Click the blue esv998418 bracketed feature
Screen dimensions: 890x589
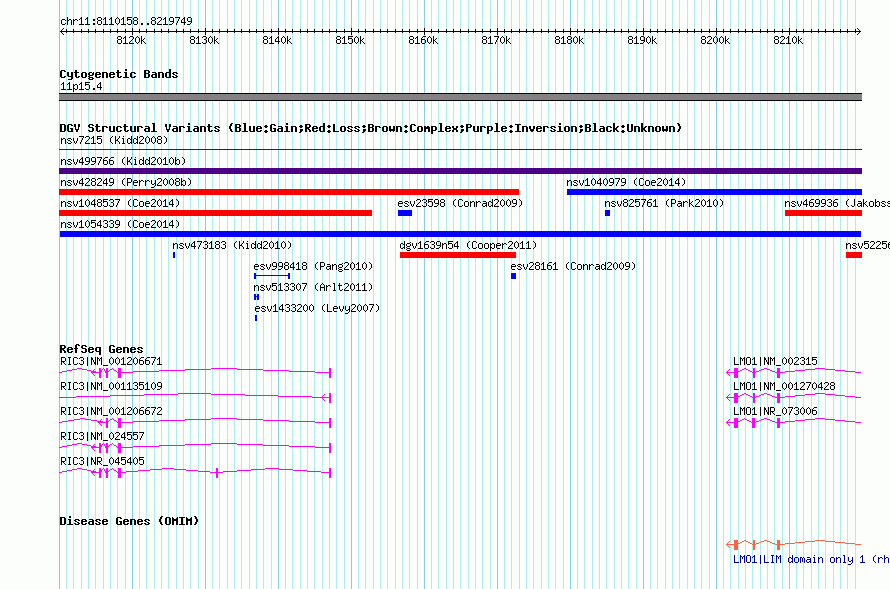(272, 276)
